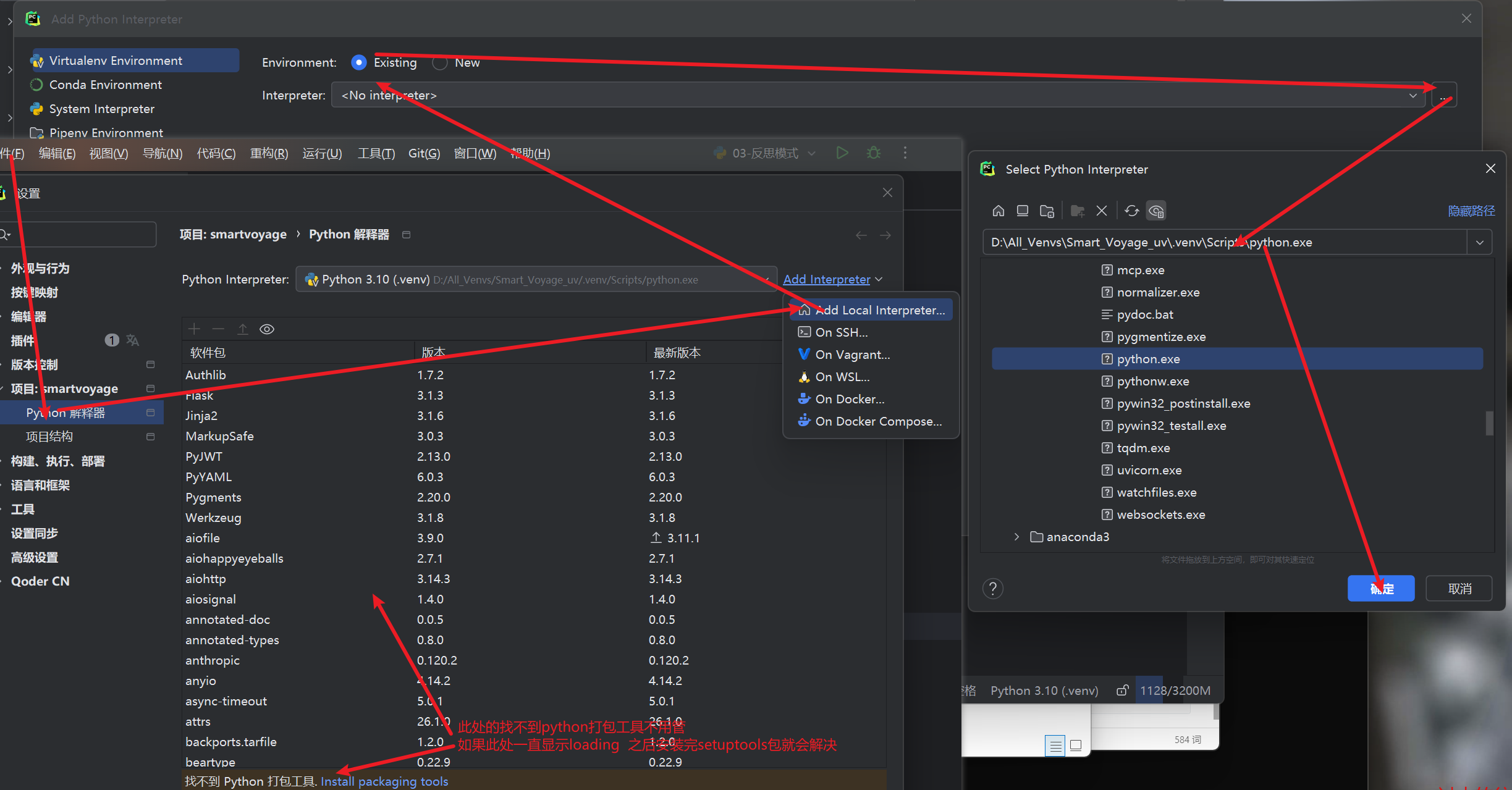Select pythonw.exe in the file list

tap(1237, 381)
